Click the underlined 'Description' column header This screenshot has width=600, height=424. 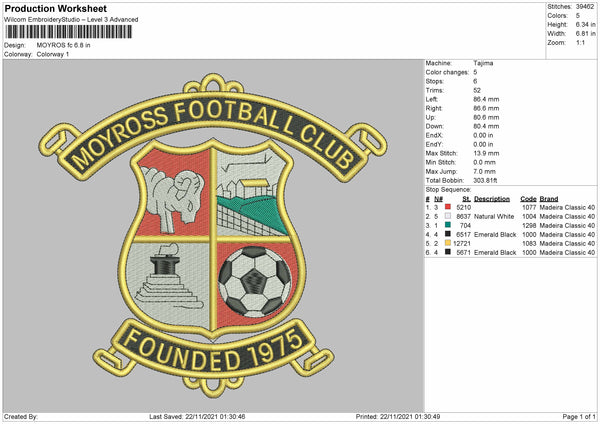[492, 199]
